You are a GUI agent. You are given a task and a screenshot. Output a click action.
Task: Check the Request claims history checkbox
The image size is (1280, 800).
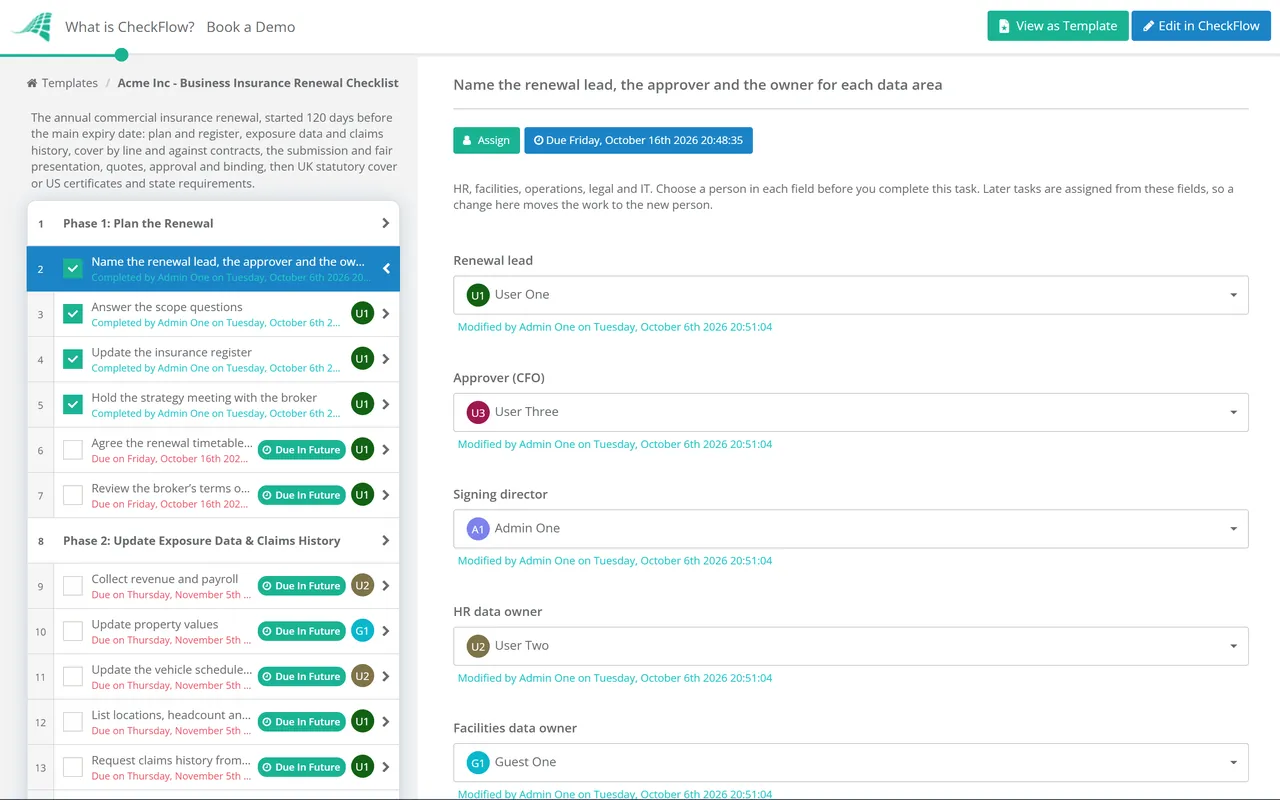click(x=73, y=767)
